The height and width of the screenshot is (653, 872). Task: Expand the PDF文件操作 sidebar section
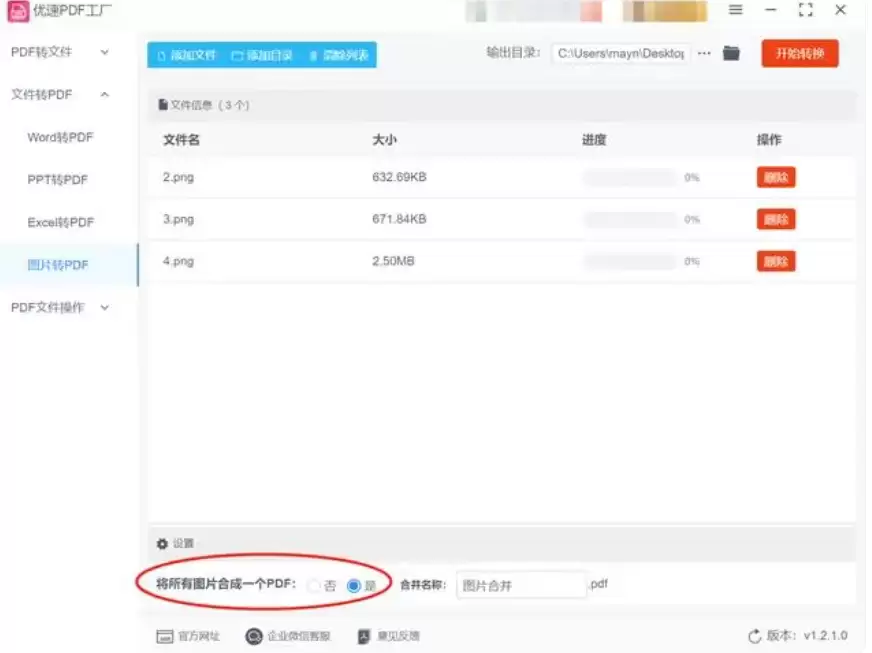click(104, 308)
